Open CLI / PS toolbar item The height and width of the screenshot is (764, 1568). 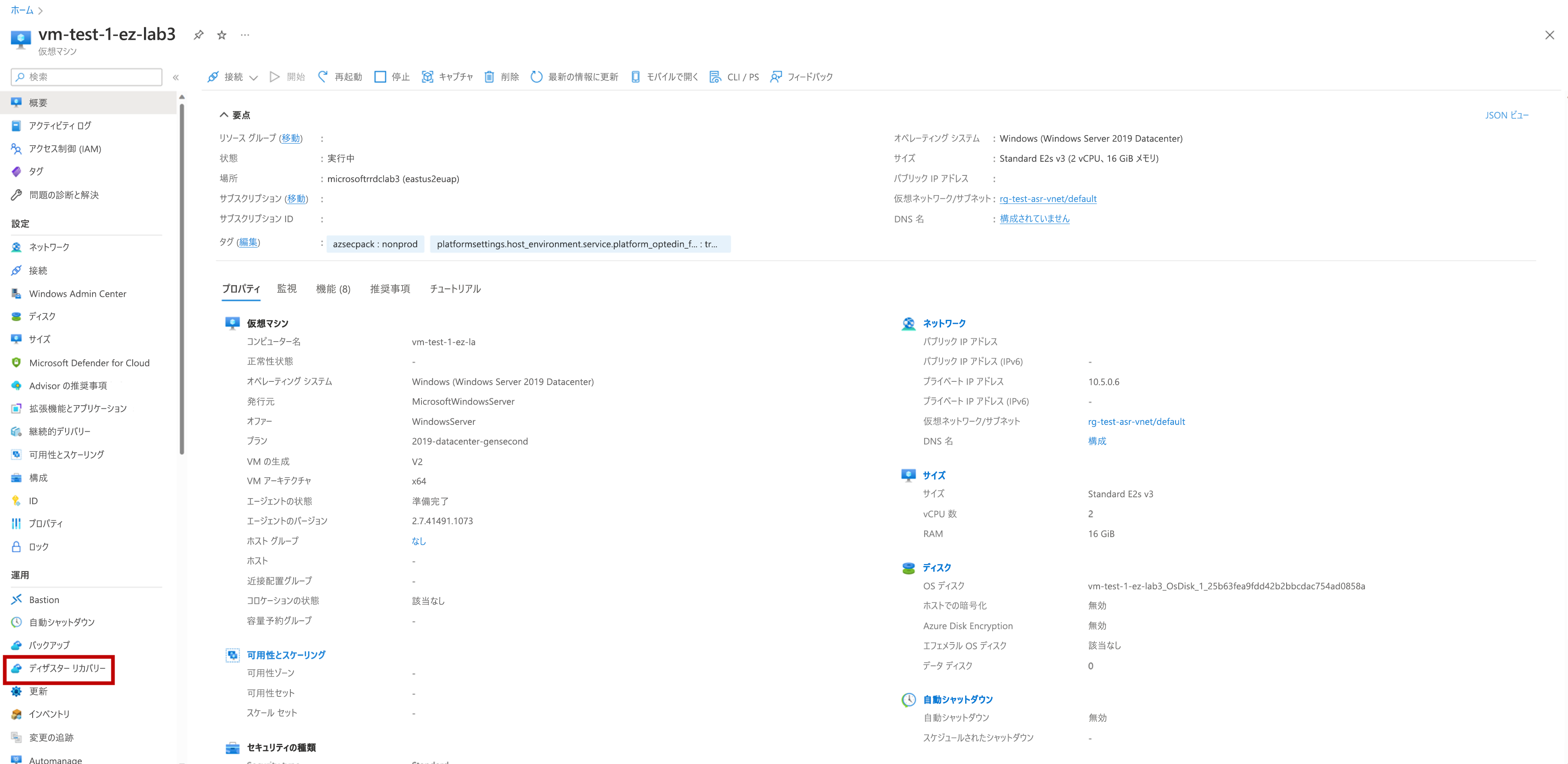point(734,77)
